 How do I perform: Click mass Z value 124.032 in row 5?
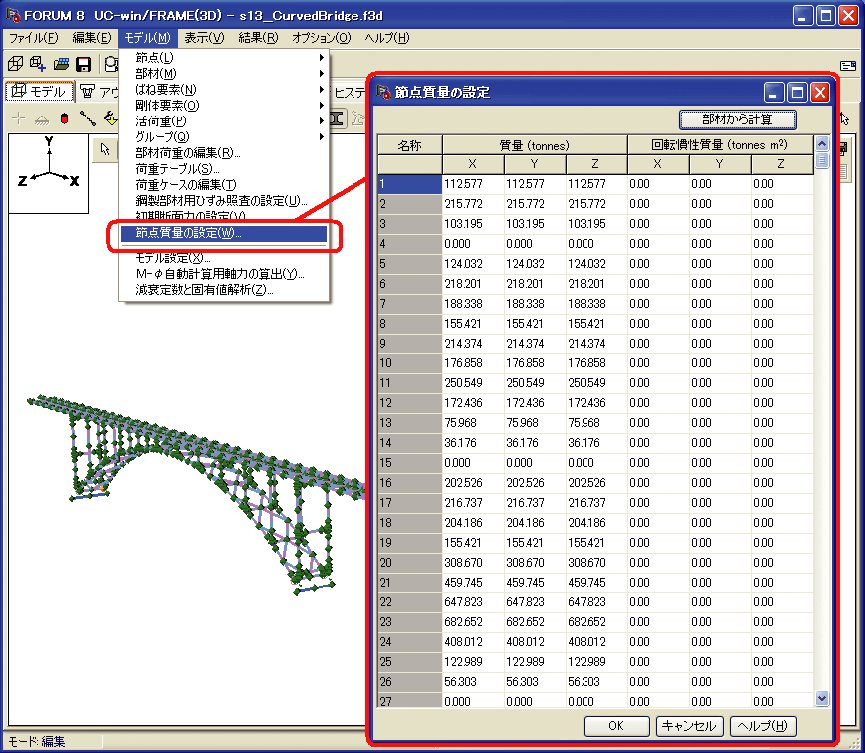pyautogui.click(x=596, y=264)
